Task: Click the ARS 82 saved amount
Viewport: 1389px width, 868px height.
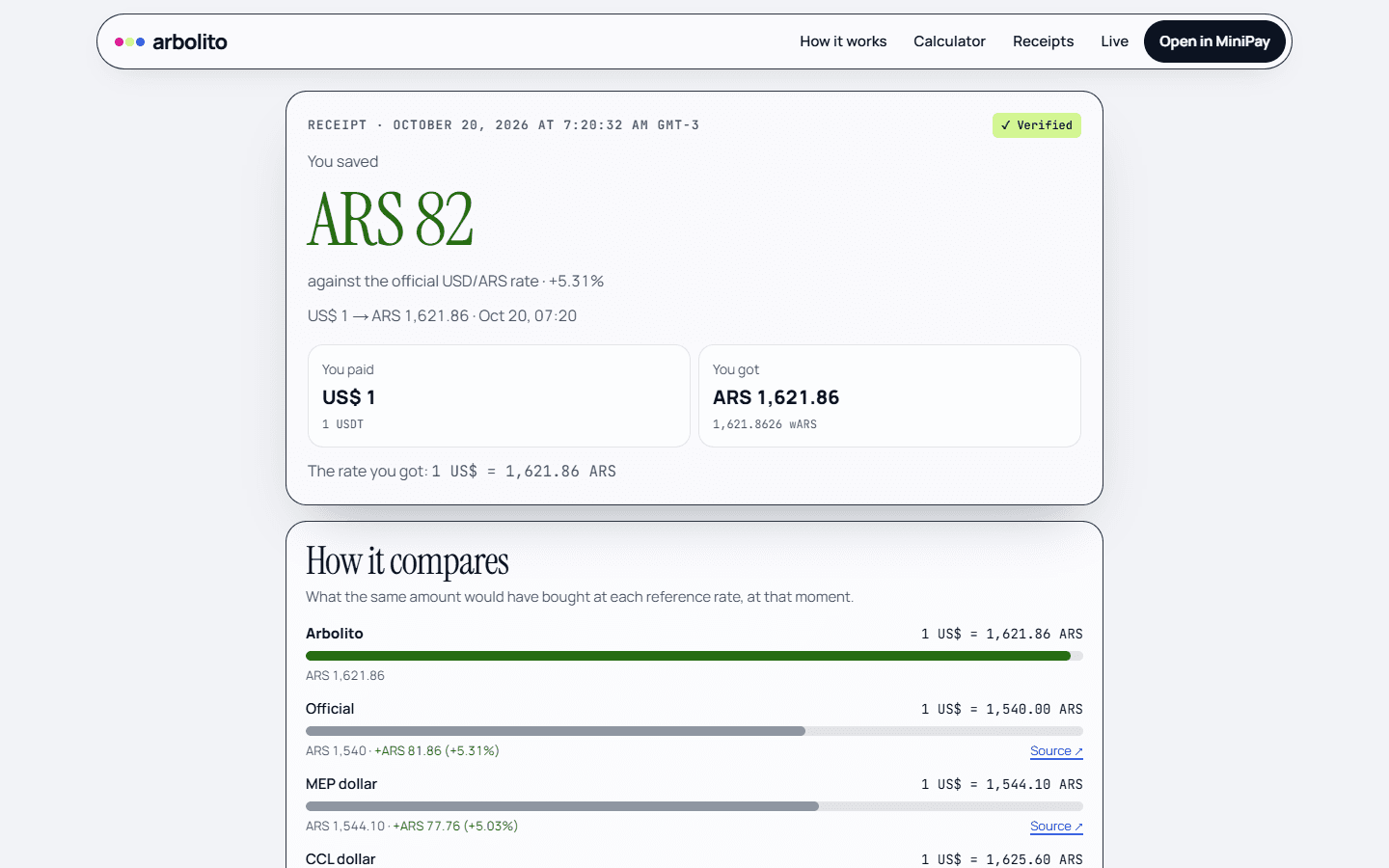Action: click(391, 219)
